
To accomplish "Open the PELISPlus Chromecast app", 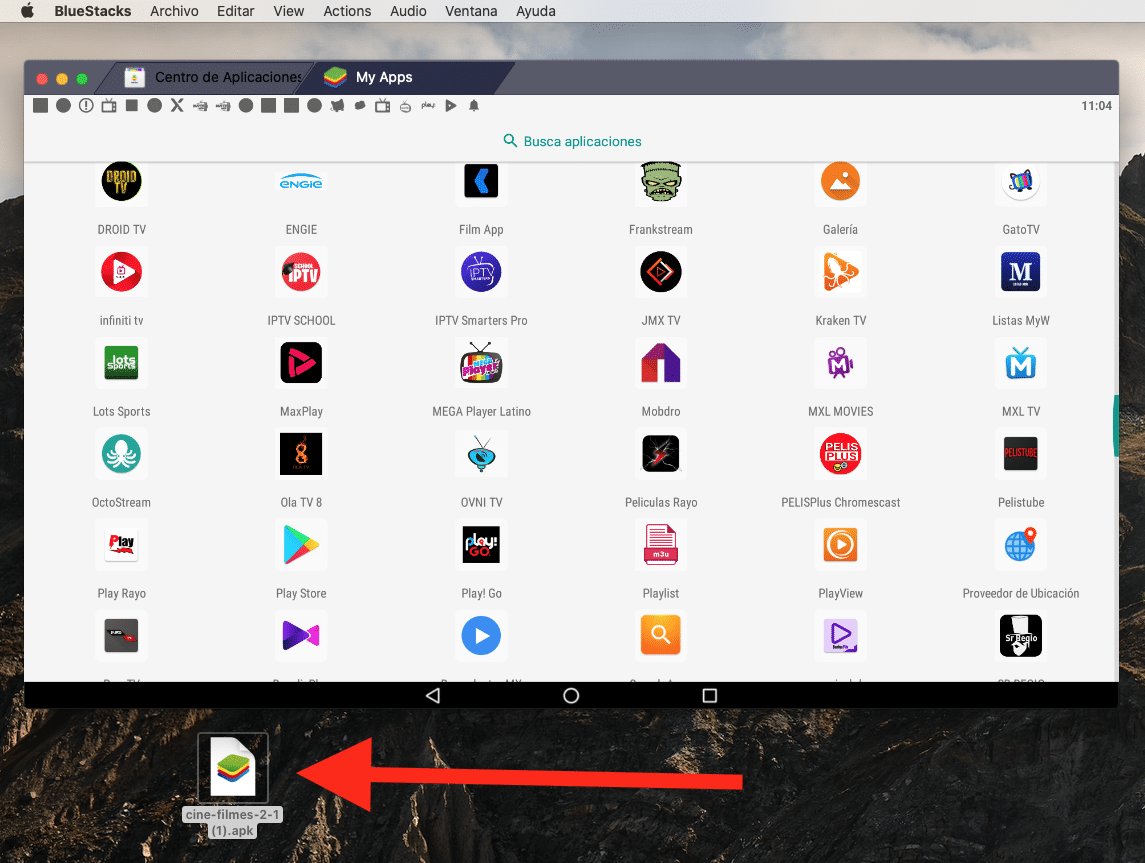I will click(x=840, y=454).
